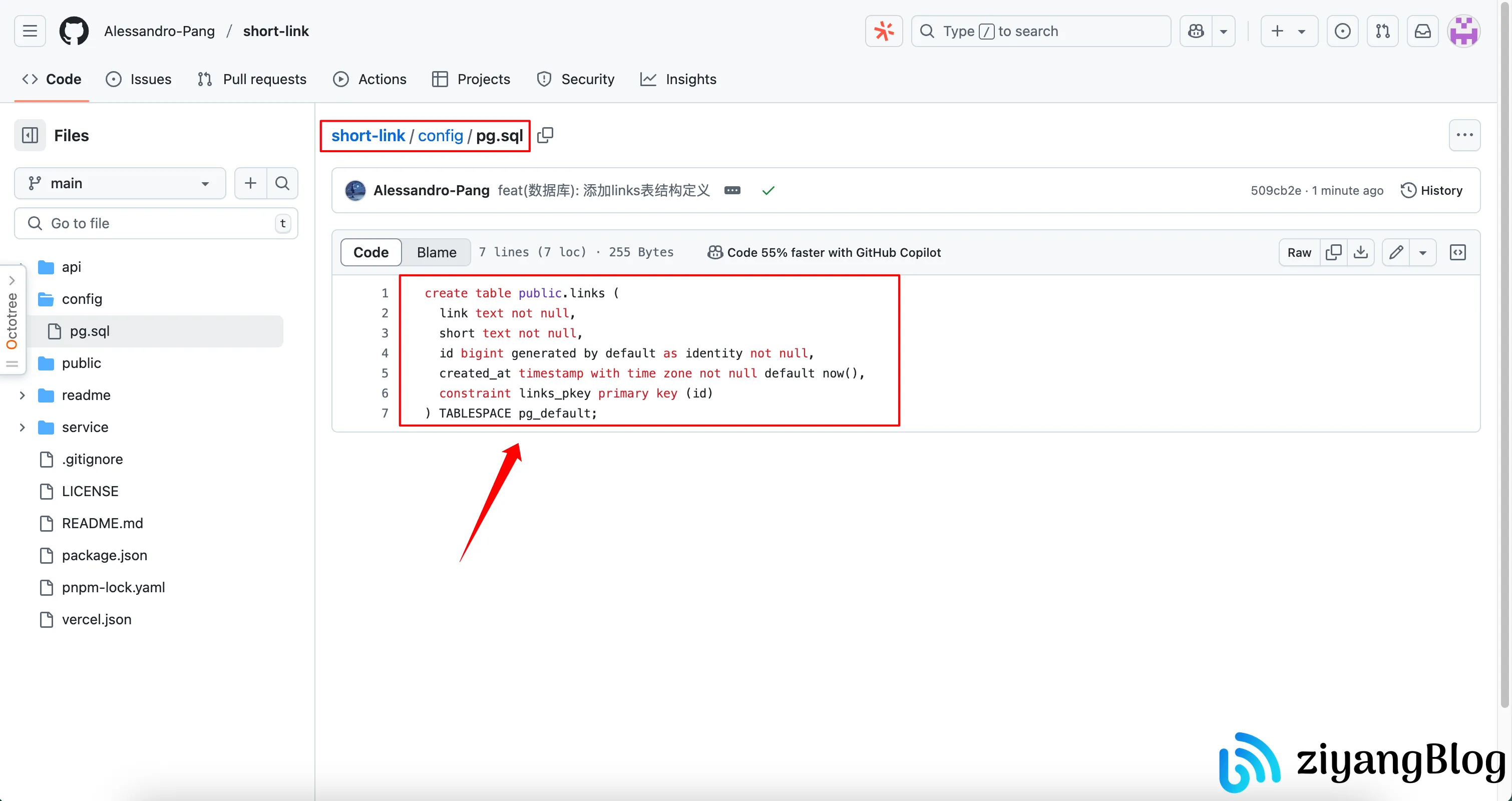The image size is (1512, 801).
Task: Open the Insights tab
Action: pyautogui.click(x=678, y=79)
